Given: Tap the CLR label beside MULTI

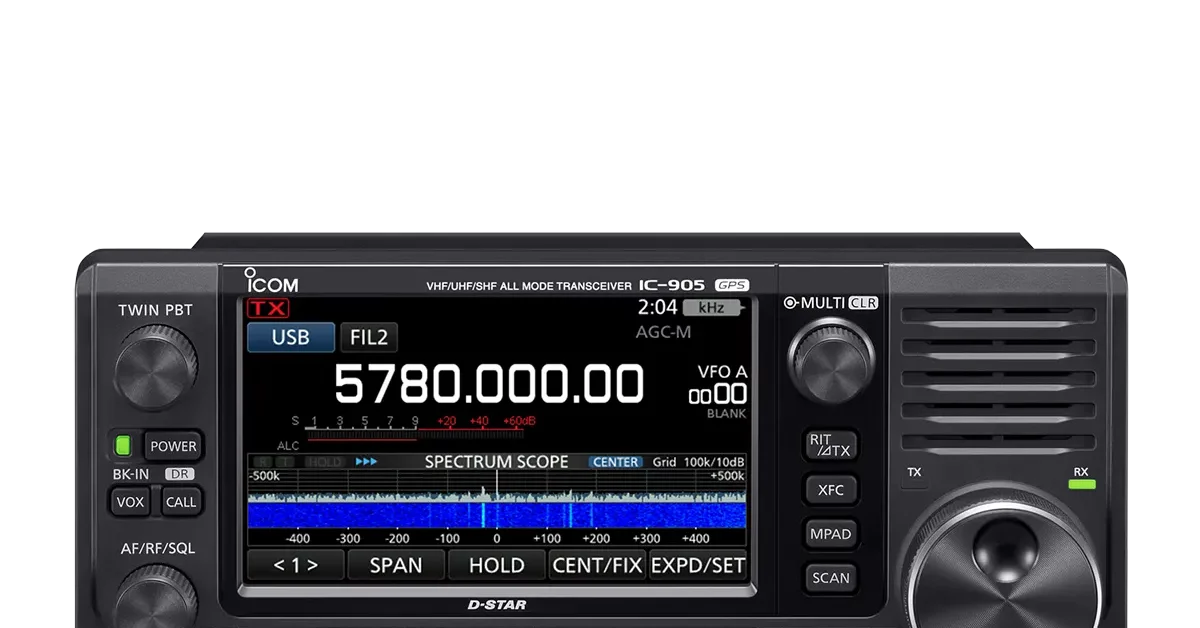Looking at the screenshot, I should [x=863, y=302].
